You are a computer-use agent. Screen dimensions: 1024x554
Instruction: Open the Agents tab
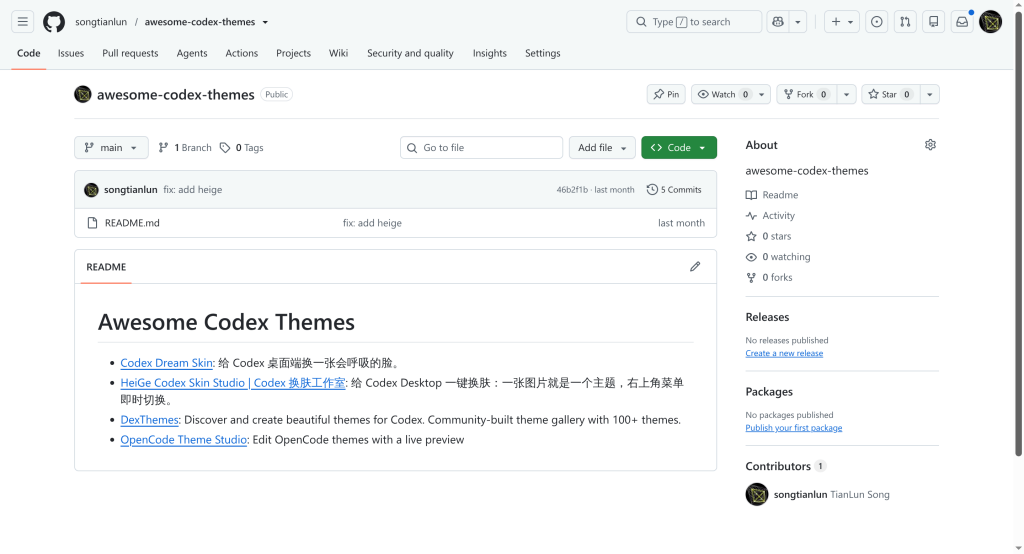[x=191, y=53]
